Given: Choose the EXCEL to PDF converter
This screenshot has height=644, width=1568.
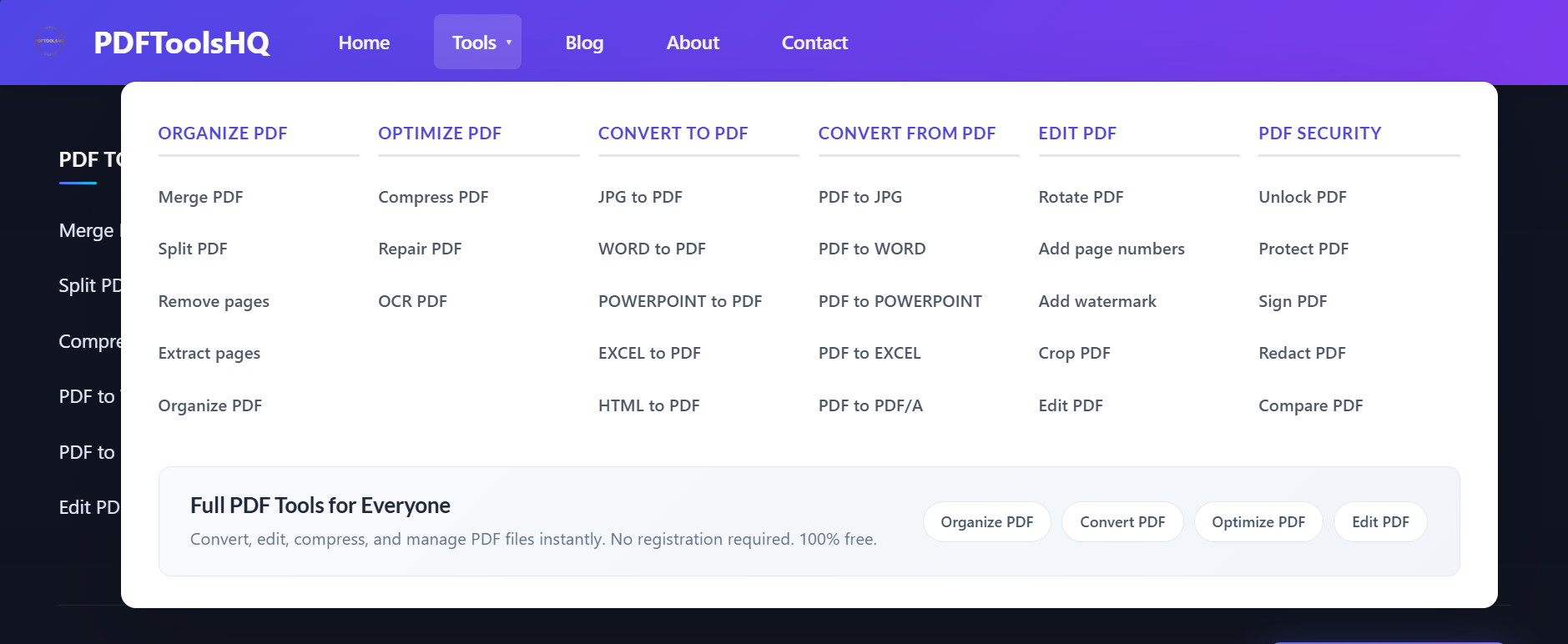Looking at the screenshot, I should (649, 353).
